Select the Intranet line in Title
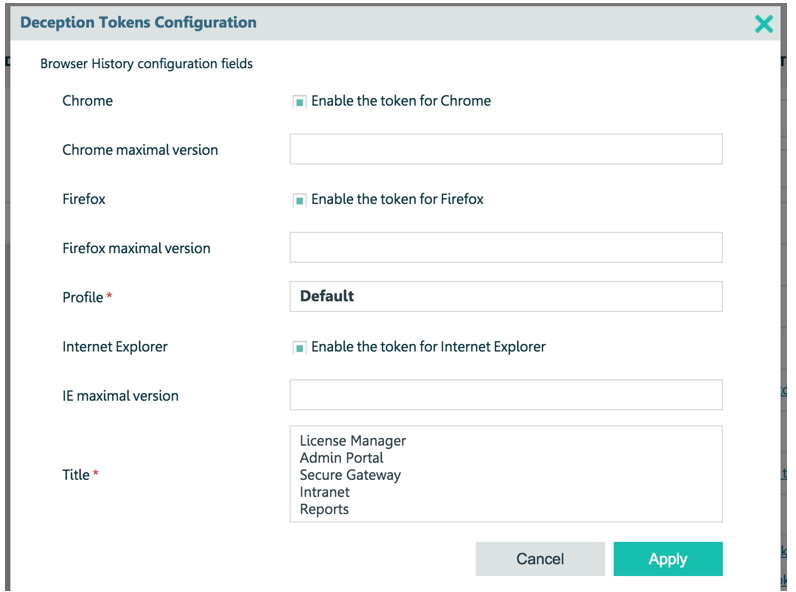The width and height of the screenshot is (796, 592). point(324,492)
